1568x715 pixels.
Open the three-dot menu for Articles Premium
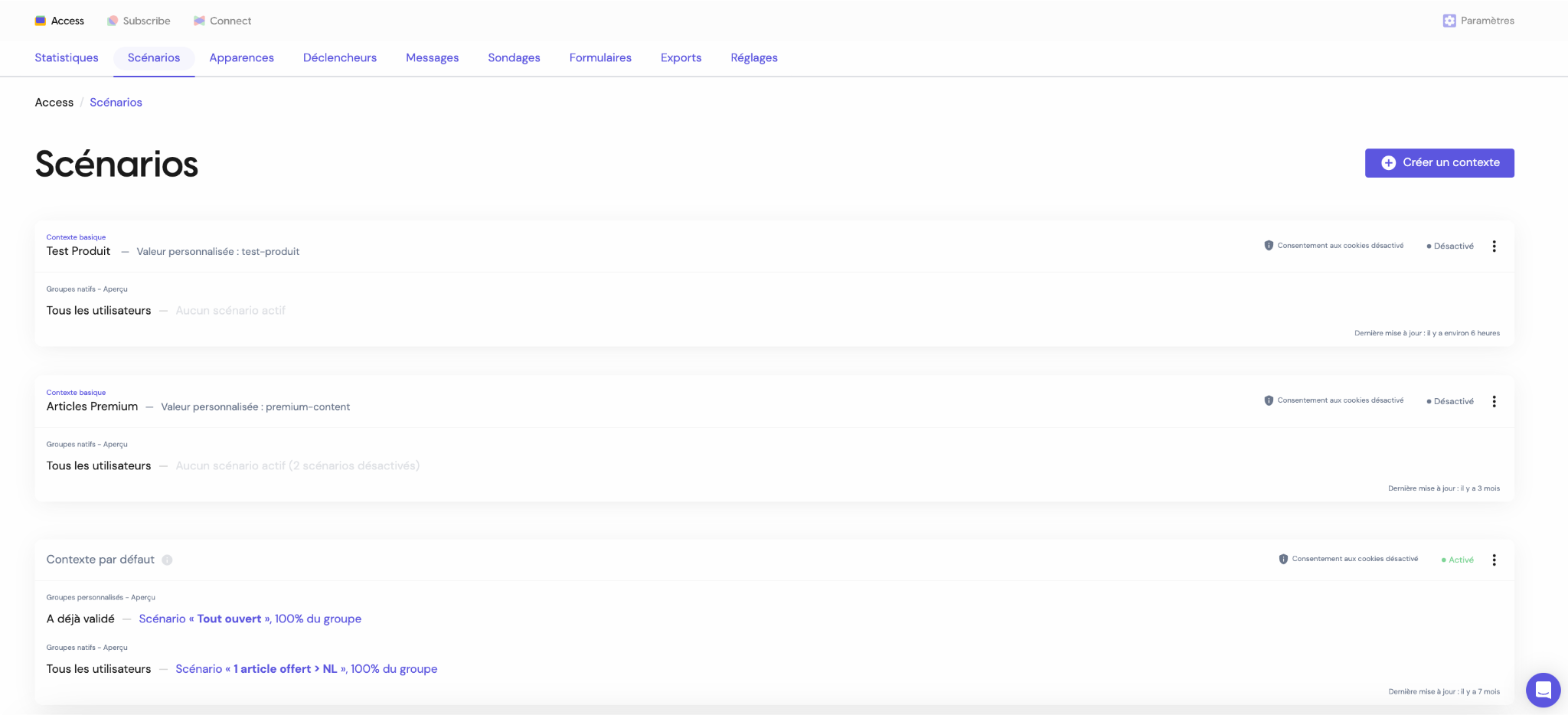point(1494,401)
